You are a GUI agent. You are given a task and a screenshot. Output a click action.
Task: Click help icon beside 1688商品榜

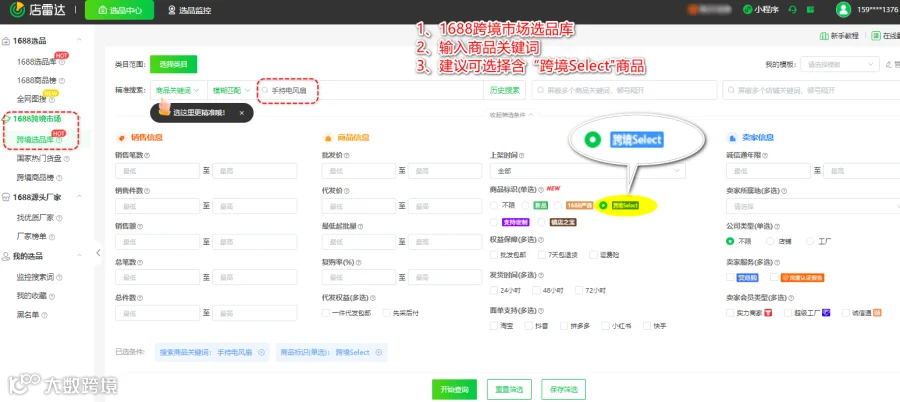(x=62, y=80)
